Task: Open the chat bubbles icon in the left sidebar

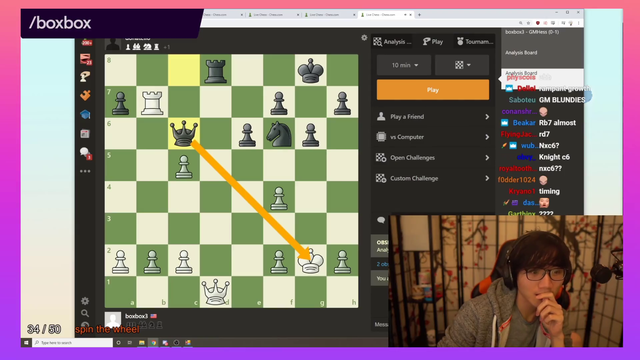Action: coord(85,153)
